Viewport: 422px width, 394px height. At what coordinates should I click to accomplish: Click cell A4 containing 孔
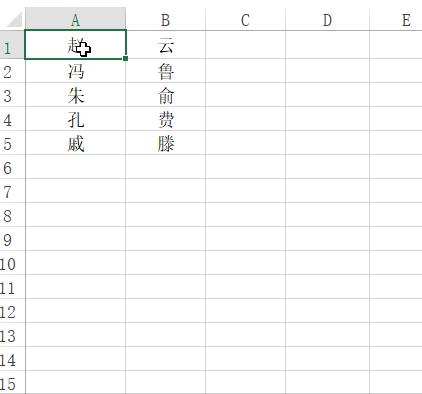[x=76, y=119]
